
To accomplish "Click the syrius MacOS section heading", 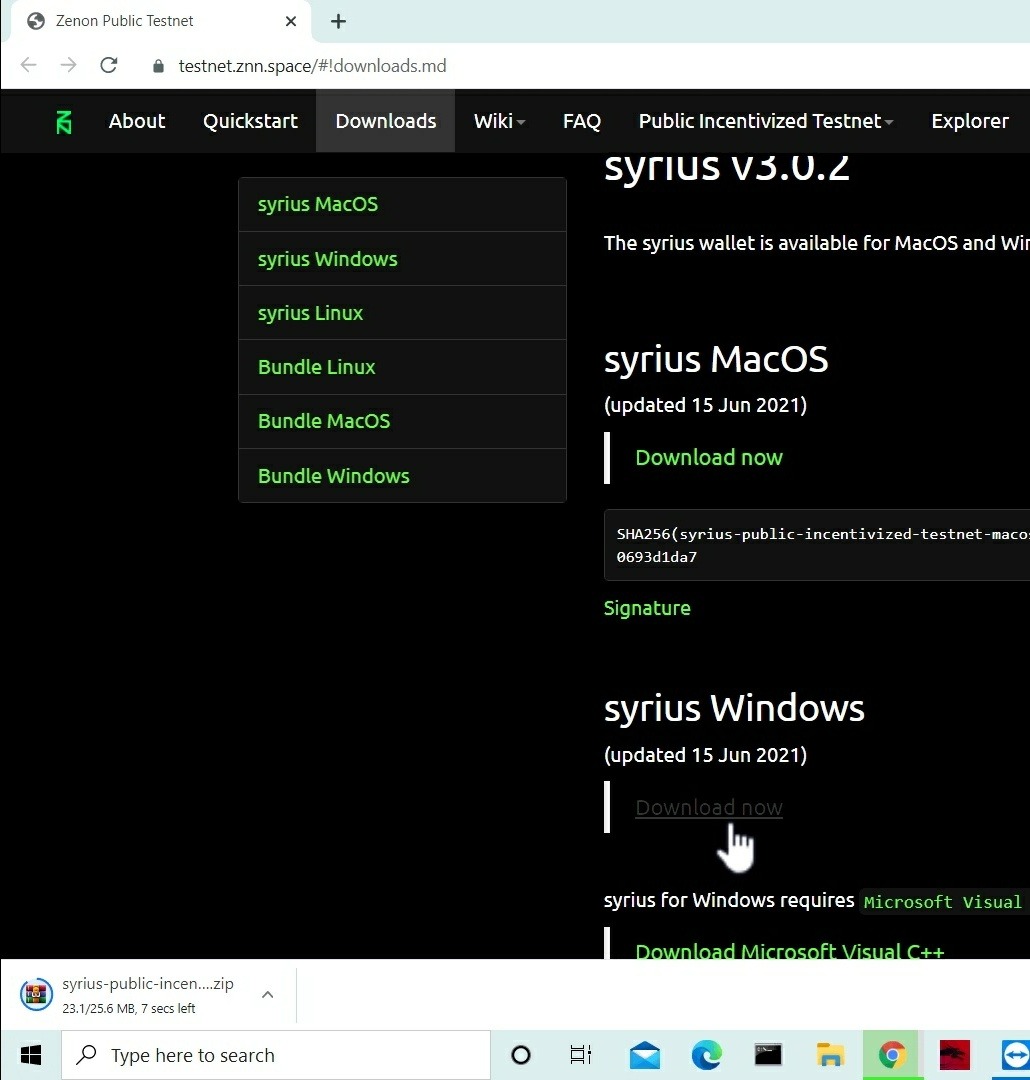I will coord(716,360).
